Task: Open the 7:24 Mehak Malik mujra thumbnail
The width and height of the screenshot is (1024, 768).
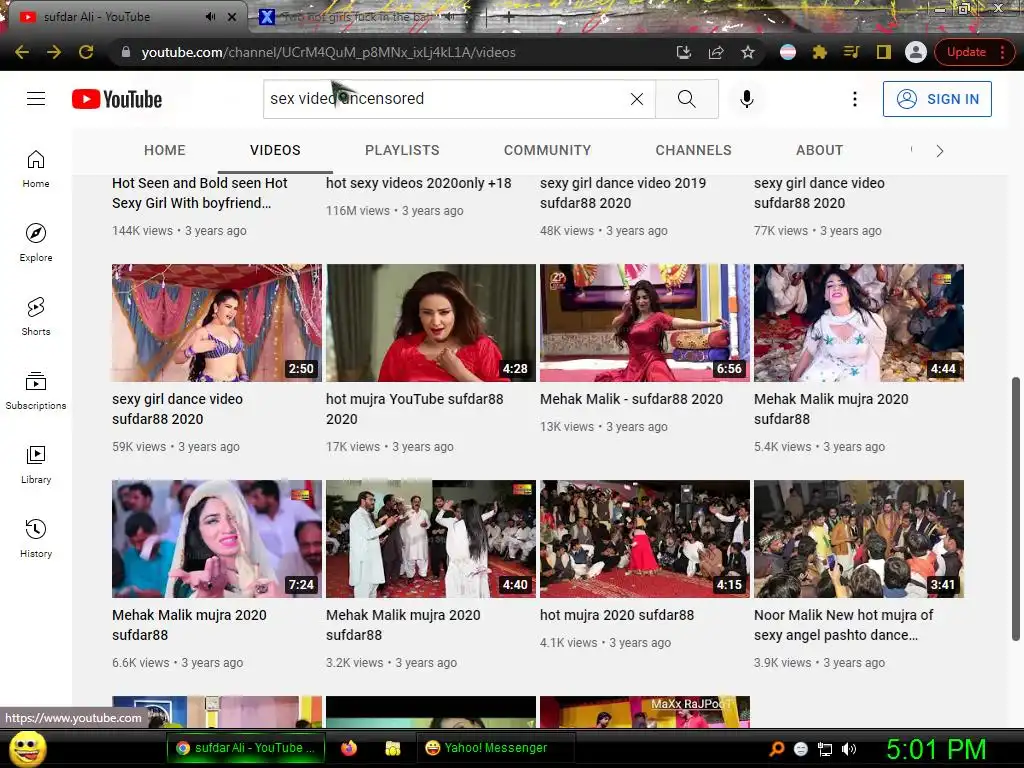Action: (217, 539)
